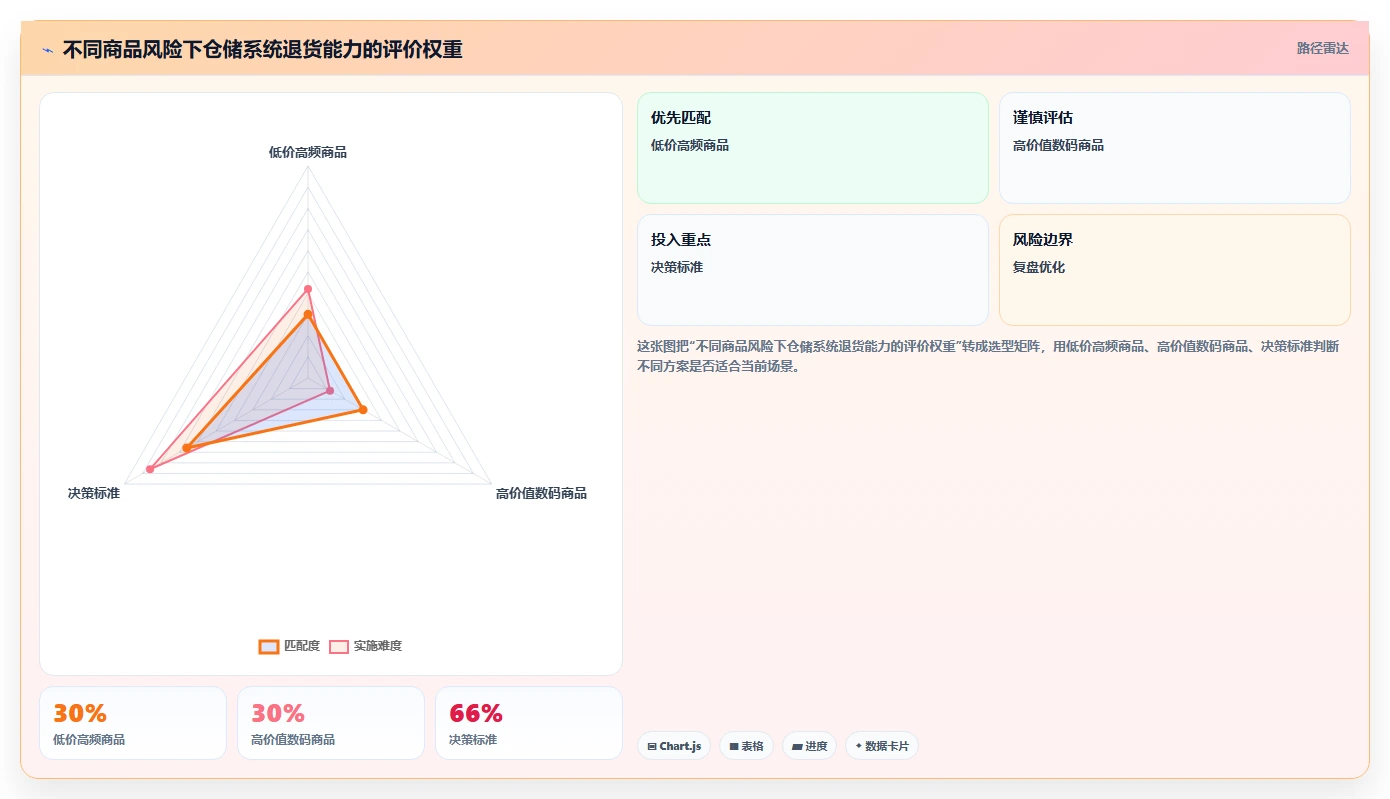Click the orange 匹配度 legend swatch
Screen dimensions: 1390x799
(269, 646)
